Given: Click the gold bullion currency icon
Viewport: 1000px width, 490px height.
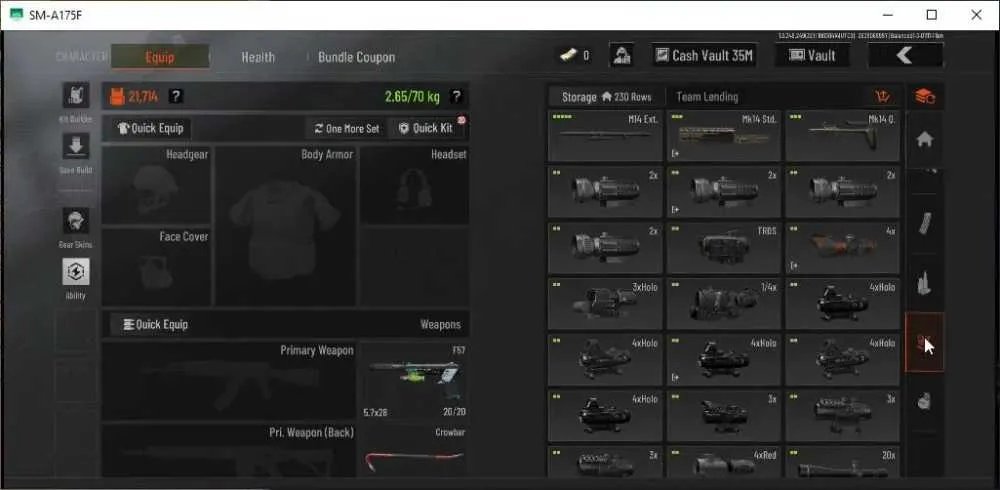Looking at the screenshot, I should point(569,56).
